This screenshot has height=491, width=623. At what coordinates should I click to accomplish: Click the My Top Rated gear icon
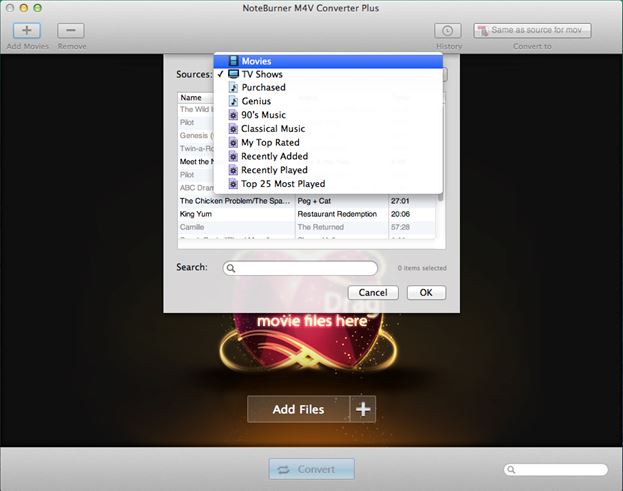click(x=233, y=143)
